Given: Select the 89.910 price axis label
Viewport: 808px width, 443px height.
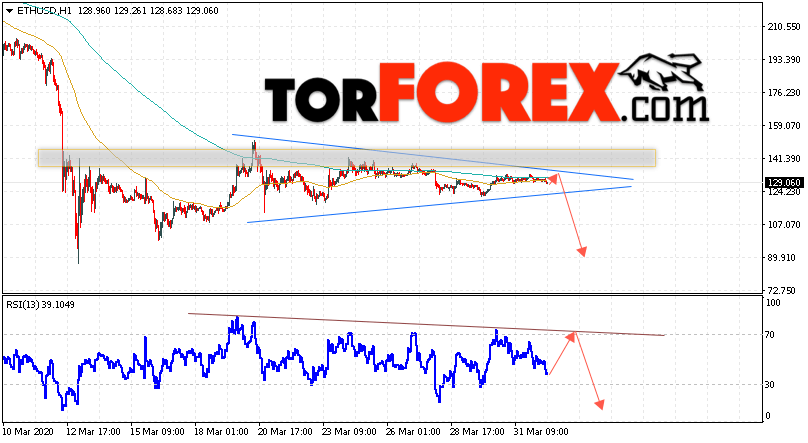Looking at the screenshot, I should 784,258.
